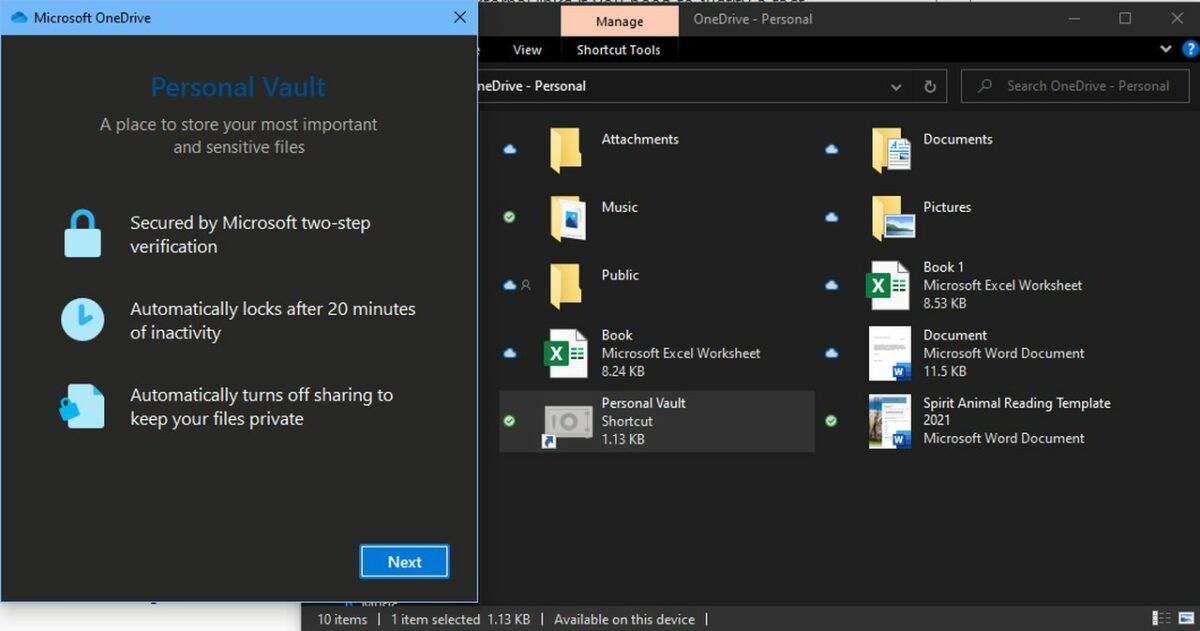This screenshot has height=631, width=1200.
Task: Click the cloud status icon beside Book 8.24 KB
Action: pos(510,353)
